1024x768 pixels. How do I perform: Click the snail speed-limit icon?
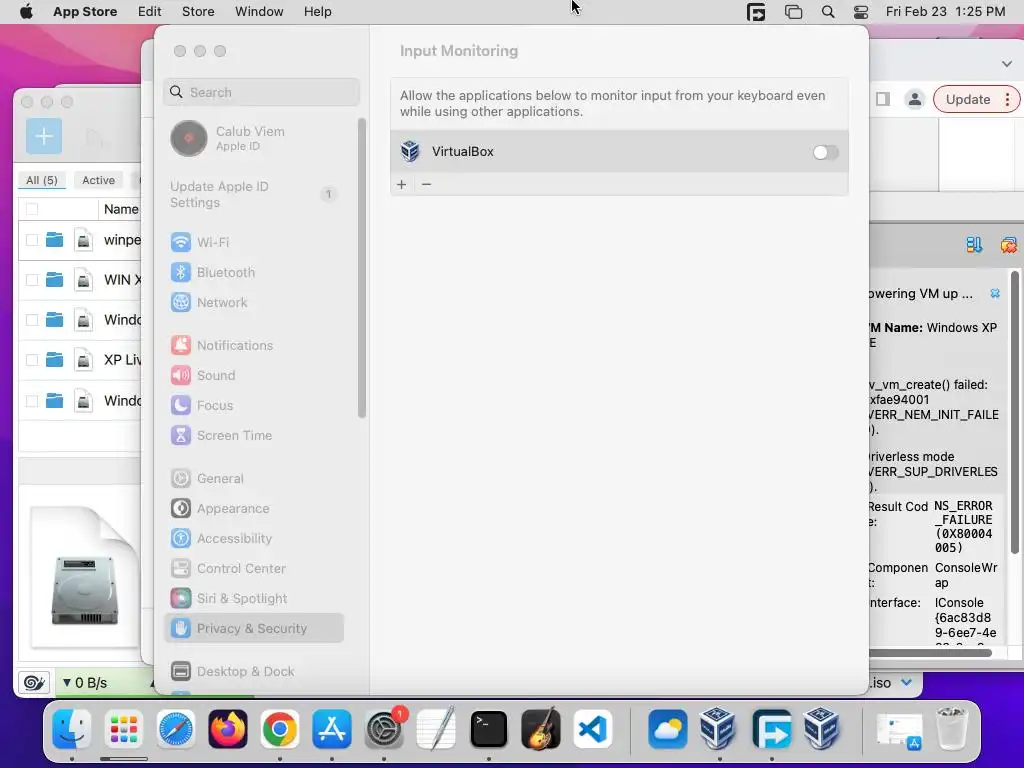coord(34,683)
